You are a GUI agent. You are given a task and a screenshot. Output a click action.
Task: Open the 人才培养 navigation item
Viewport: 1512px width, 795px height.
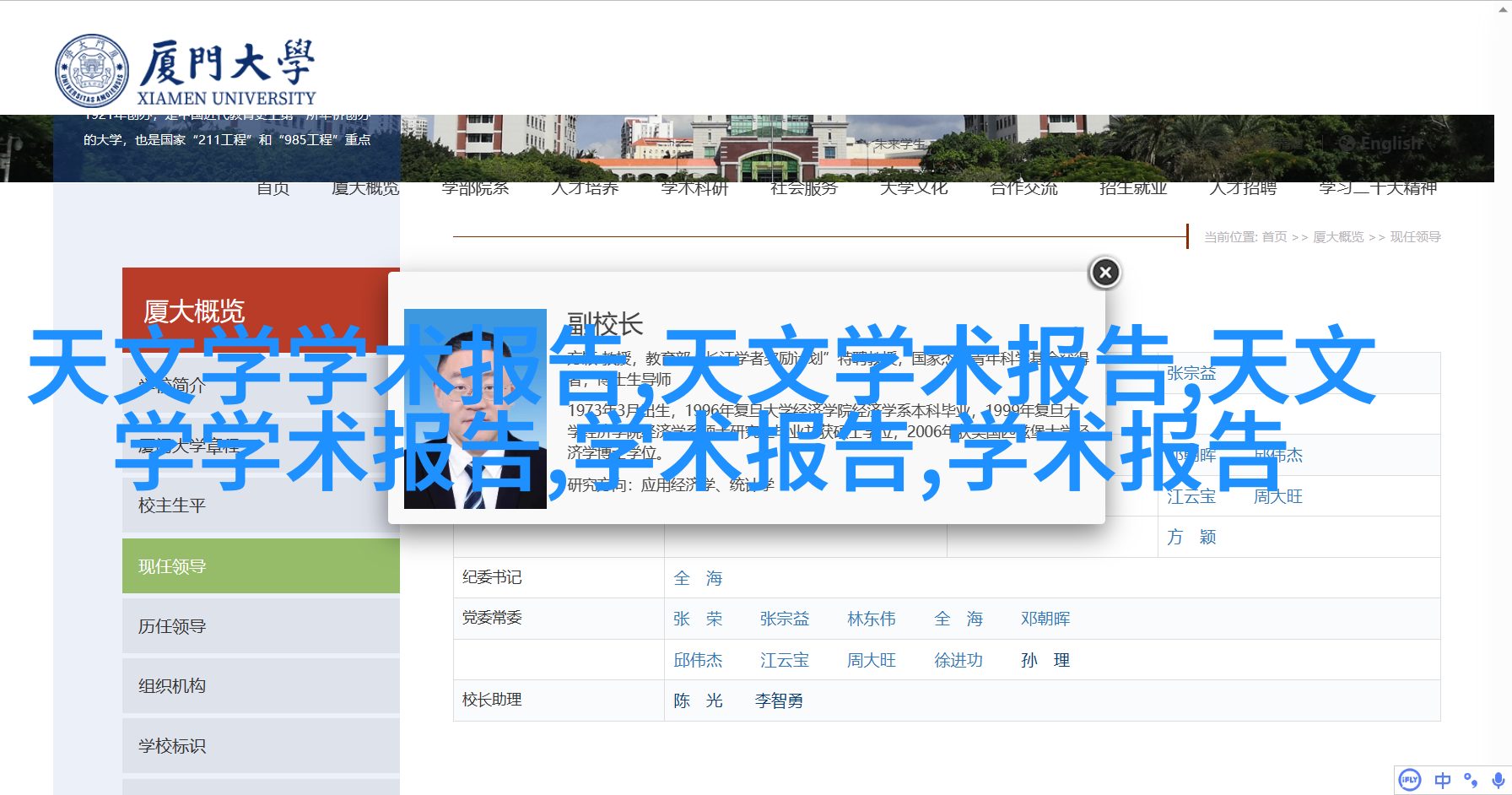tap(585, 188)
